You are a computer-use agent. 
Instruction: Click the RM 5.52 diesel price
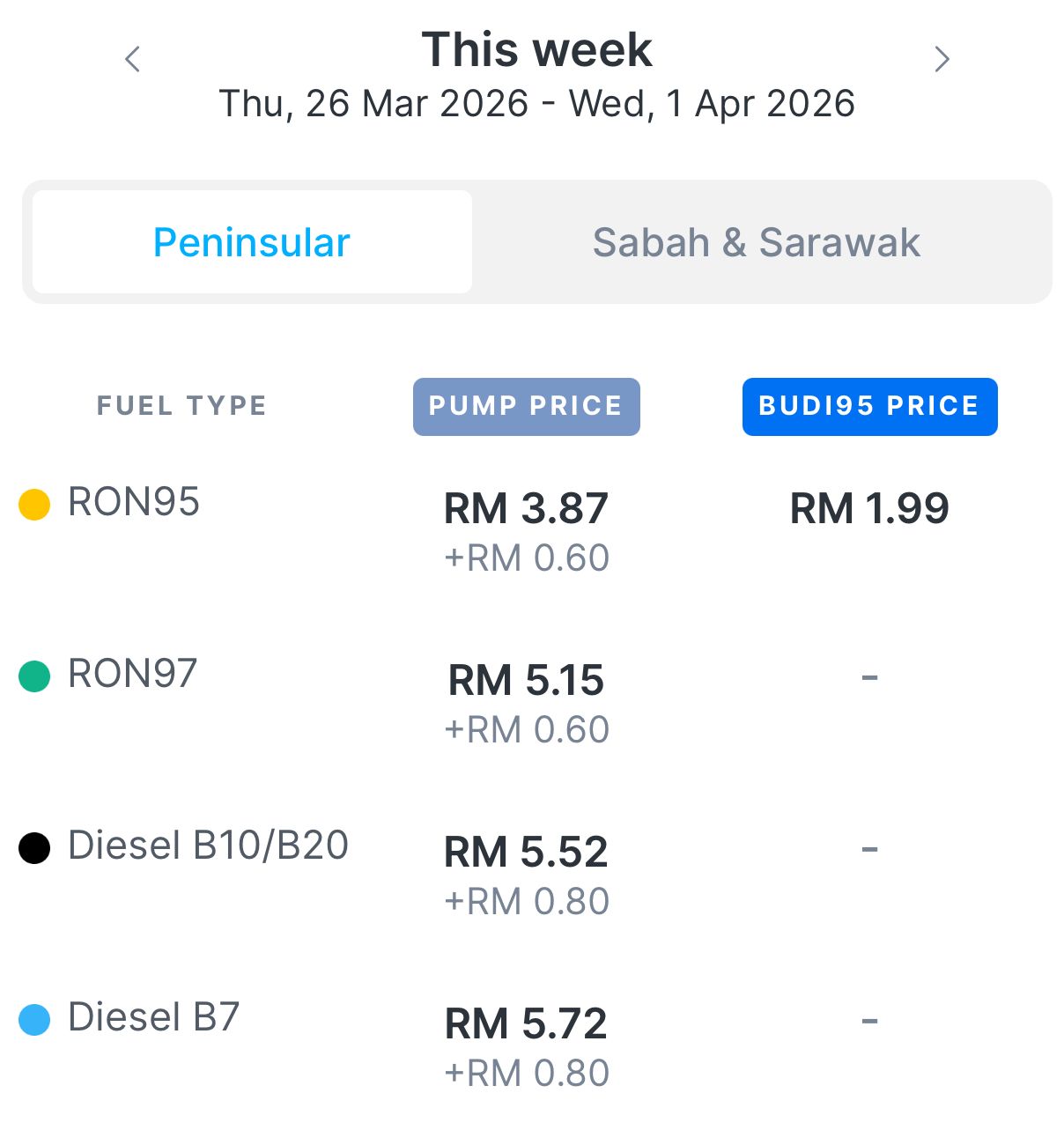tap(526, 853)
